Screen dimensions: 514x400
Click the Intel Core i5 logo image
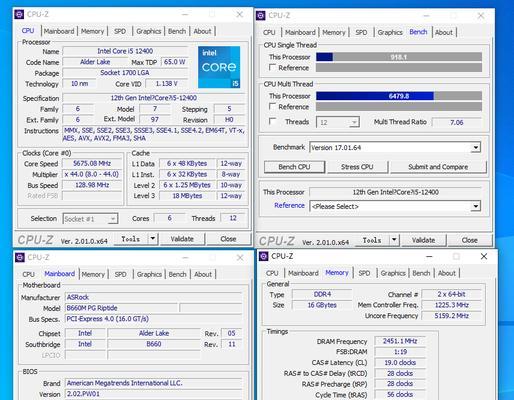tap(219, 67)
